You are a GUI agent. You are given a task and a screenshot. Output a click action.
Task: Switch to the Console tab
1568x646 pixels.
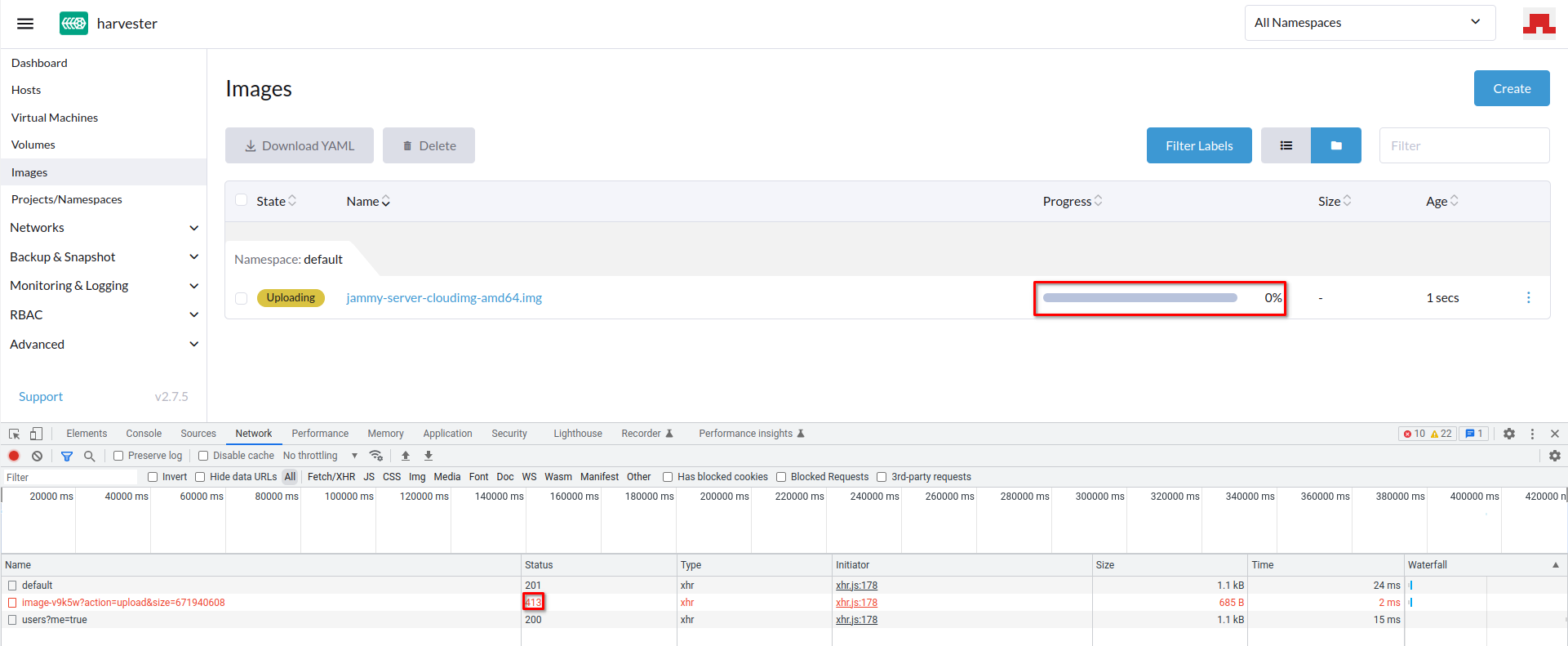[144, 434]
